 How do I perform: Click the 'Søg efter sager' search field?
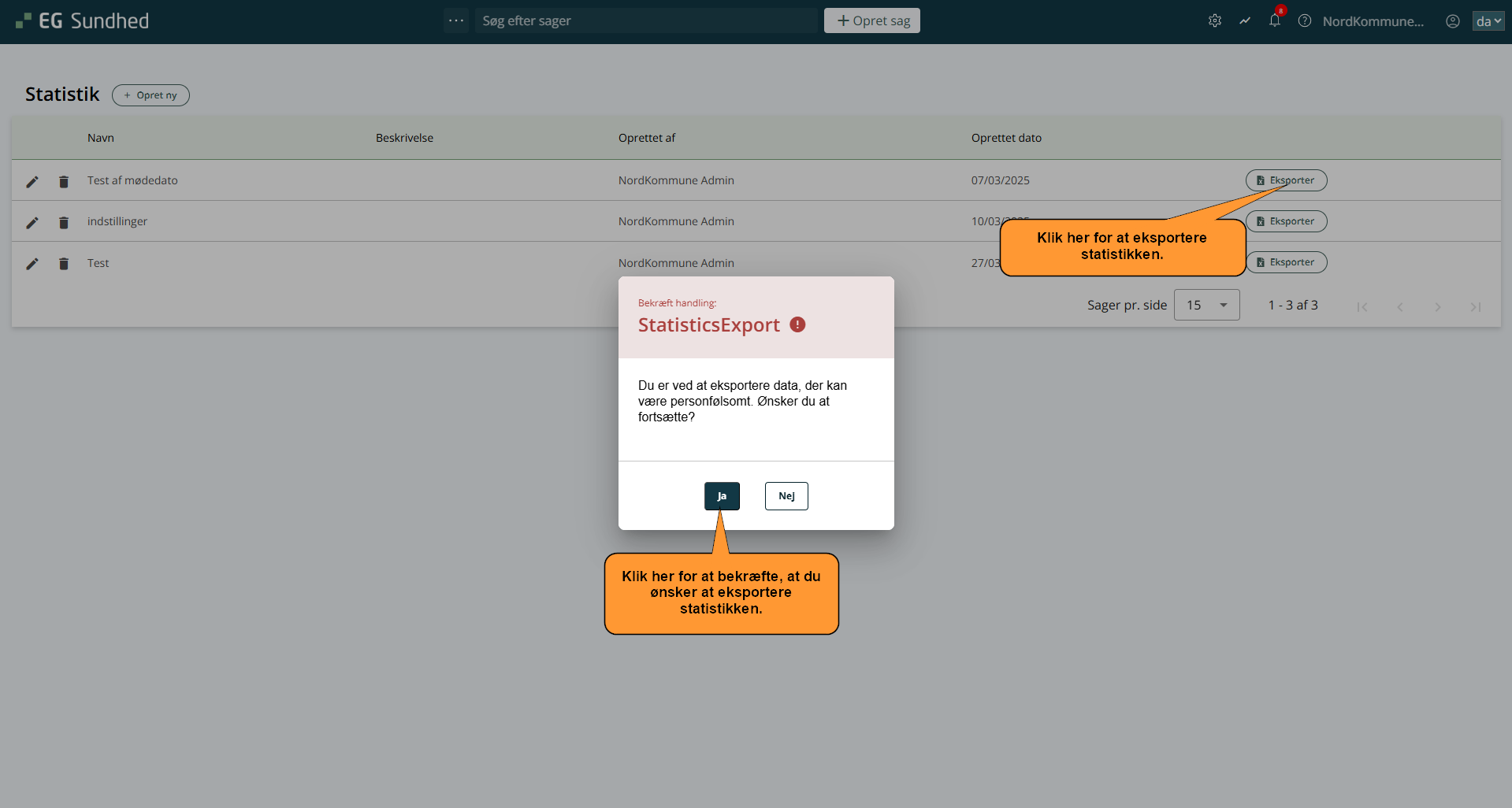click(646, 20)
